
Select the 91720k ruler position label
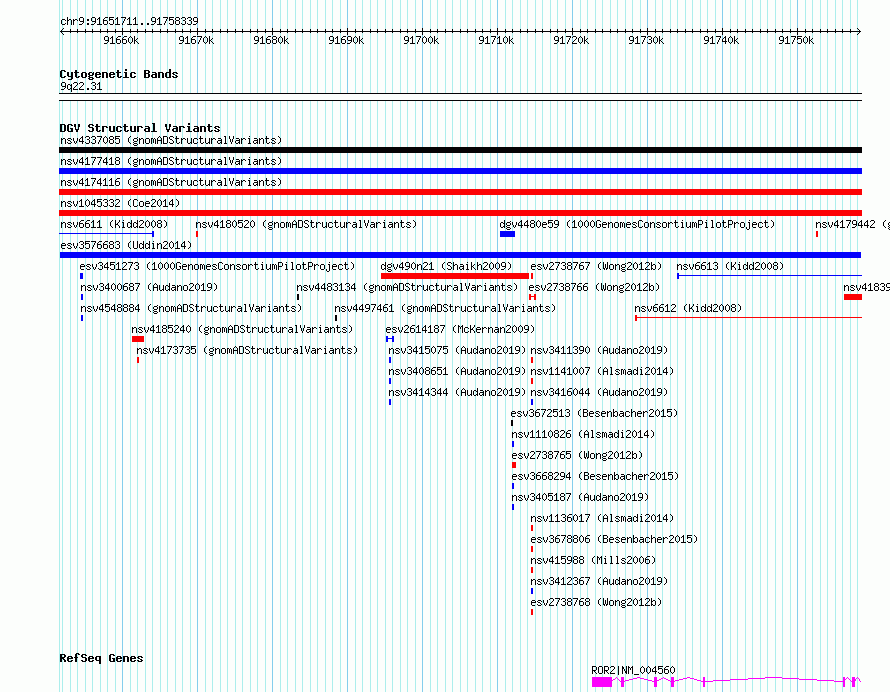point(571,40)
